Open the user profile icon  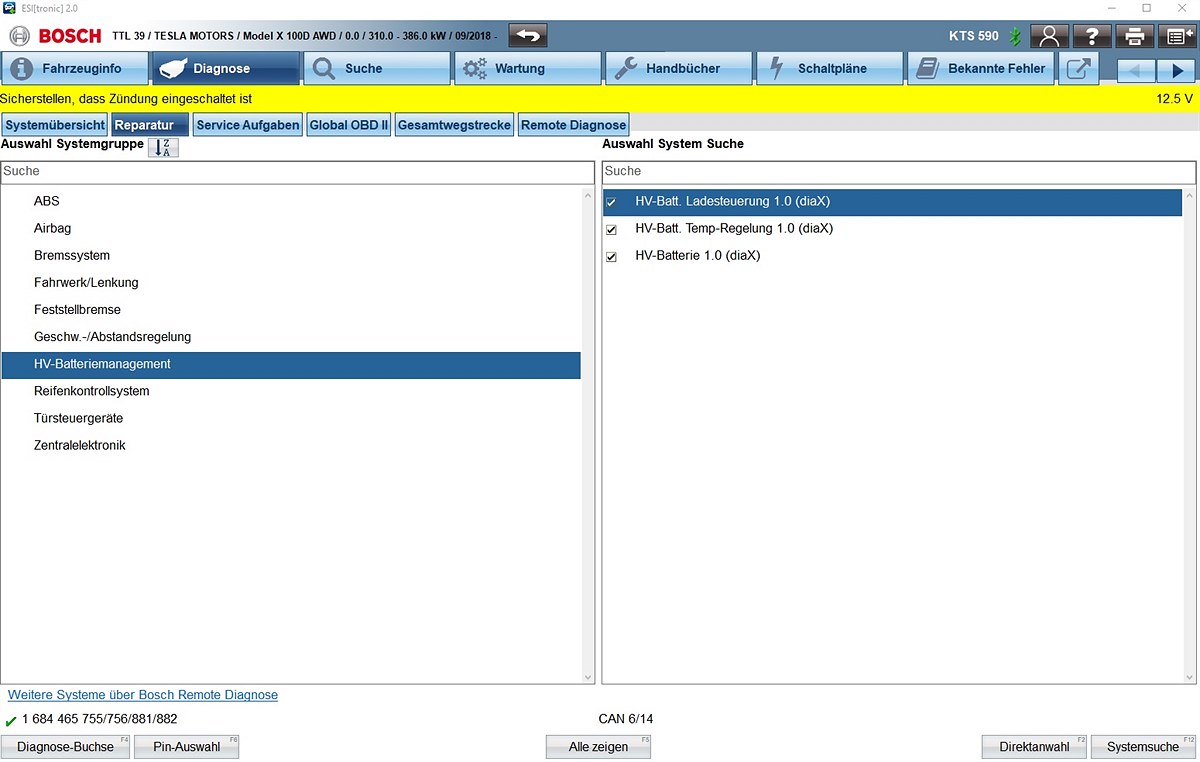point(1049,36)
